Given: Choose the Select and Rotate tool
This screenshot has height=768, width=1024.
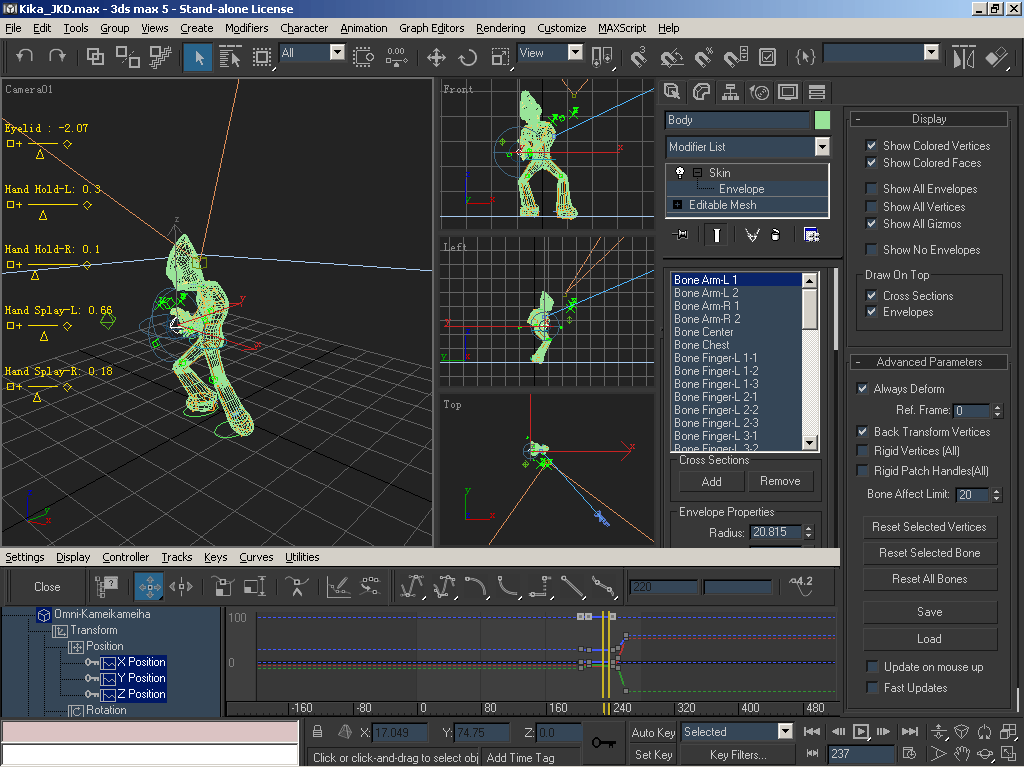Looking at the screenshot, I should [x=468, y=57].
